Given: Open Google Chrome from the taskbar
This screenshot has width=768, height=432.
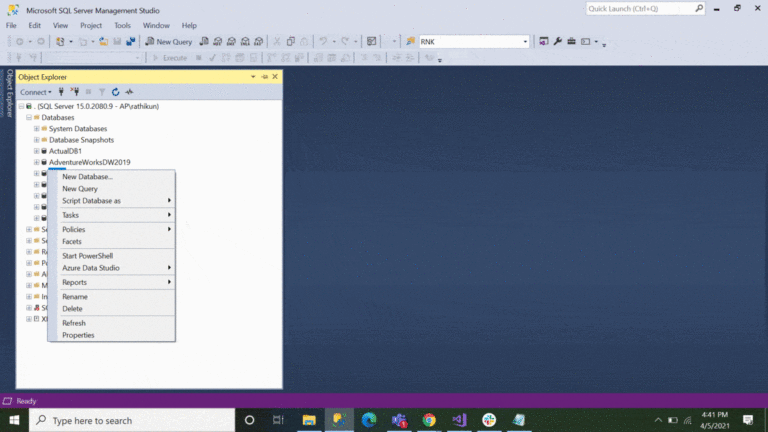Looking at the screenshot, I should pos(429,420).
